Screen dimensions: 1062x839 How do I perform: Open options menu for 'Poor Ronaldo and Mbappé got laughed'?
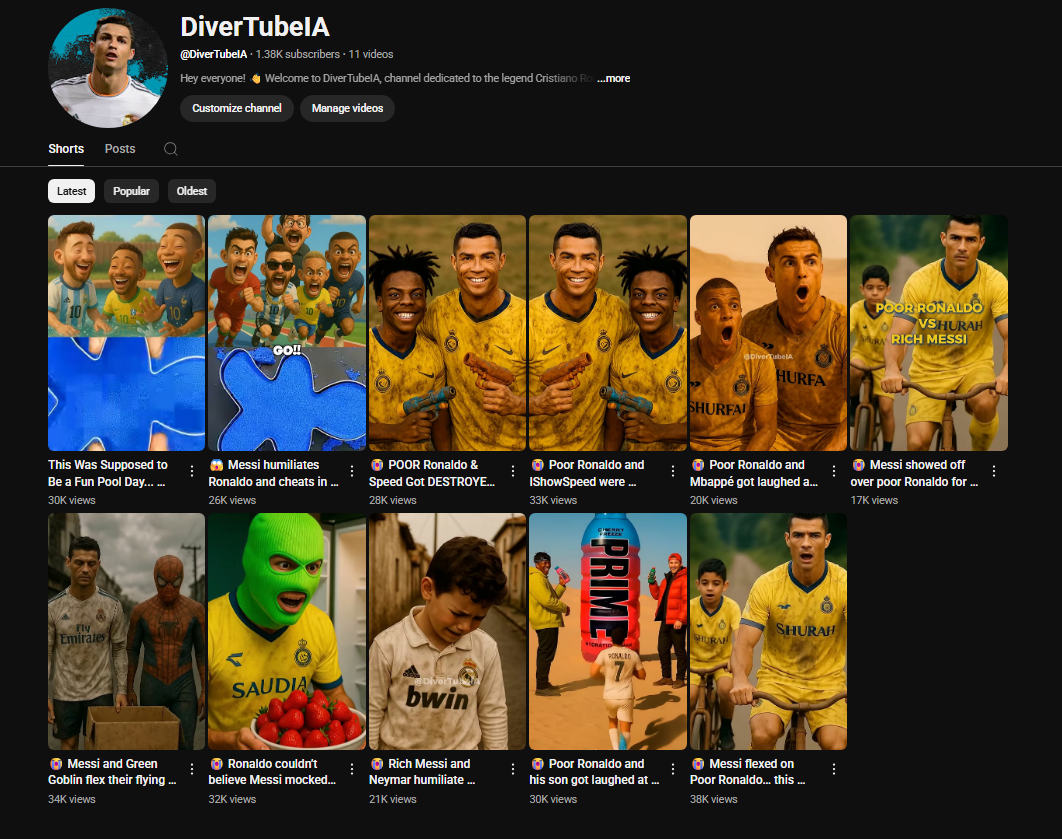(834, 471)
